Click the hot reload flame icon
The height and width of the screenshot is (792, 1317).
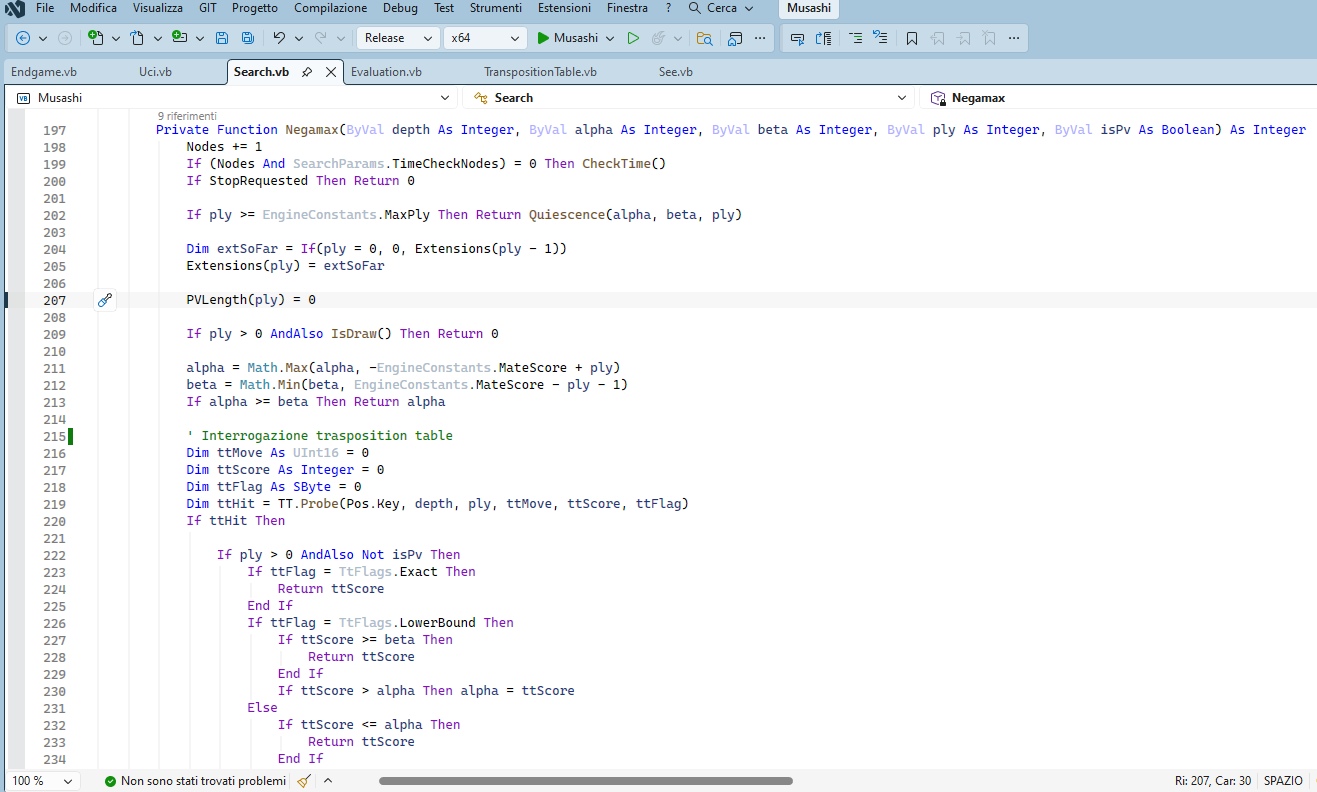[x=659, y=38]
